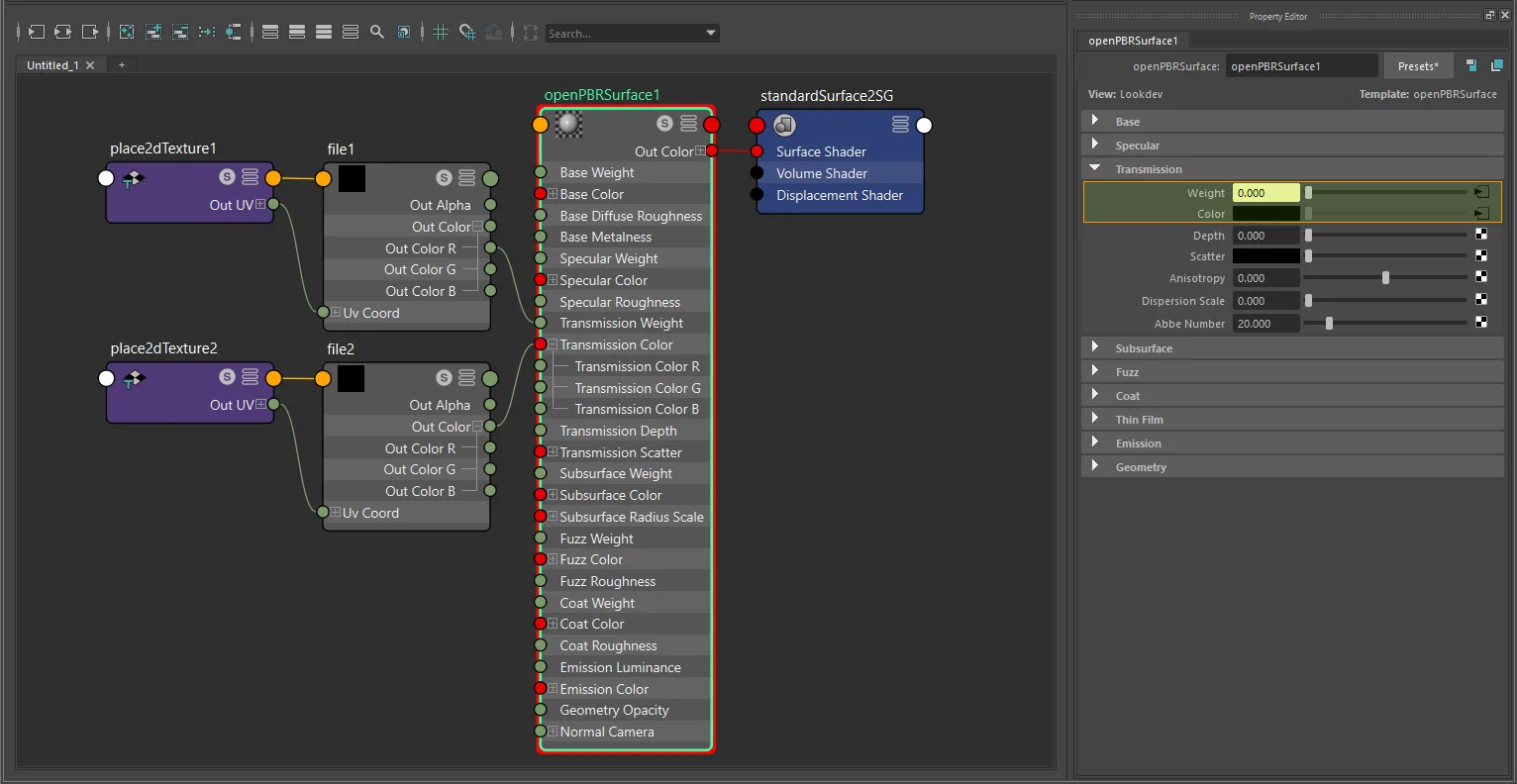Open the node search dropdown arrow
The width and height of the screenshot is (1517, 784).
710,33
